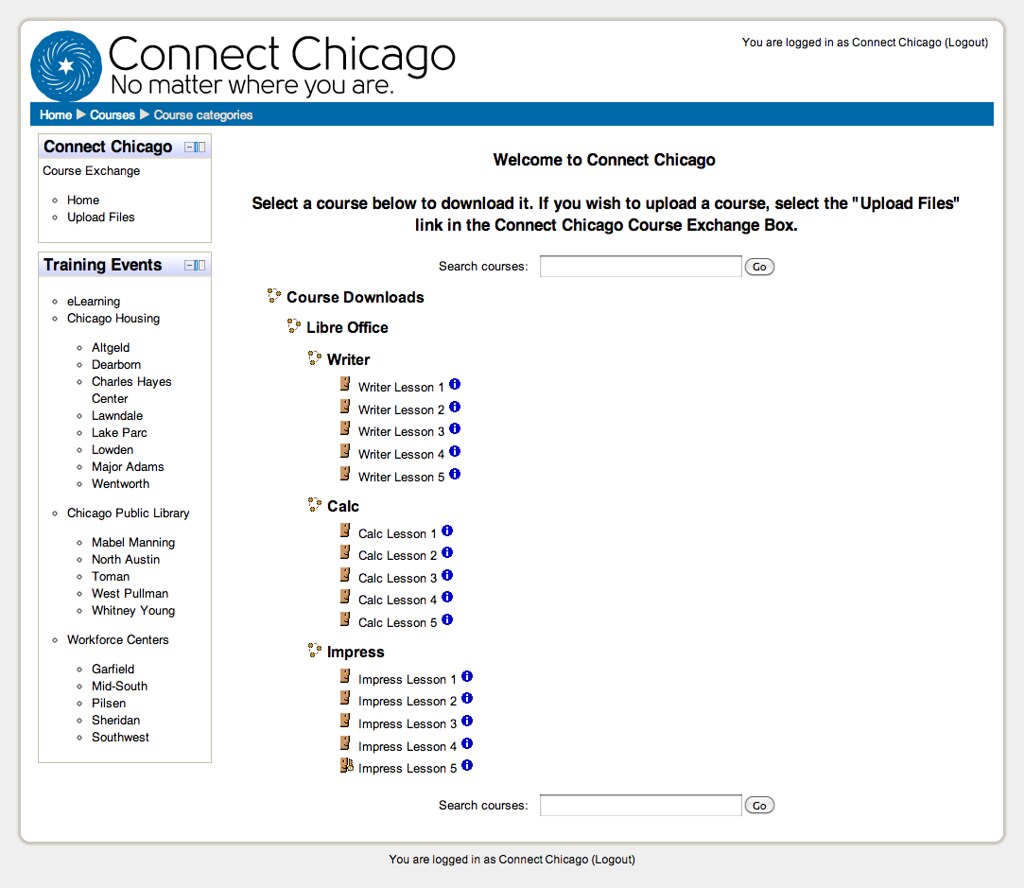Image resolution: width=1024 pixels, height=888 pixels.
Task: Go to Courses in breadcrumb bar
Action: coord(112,115)
